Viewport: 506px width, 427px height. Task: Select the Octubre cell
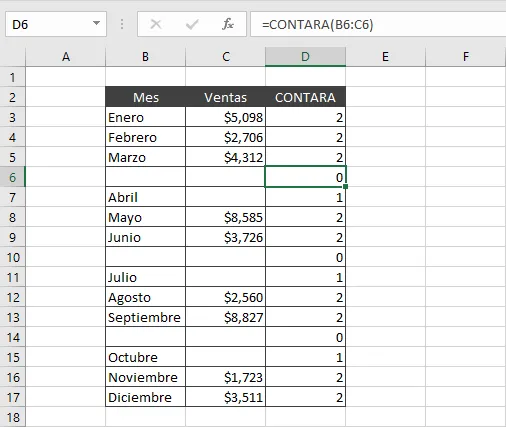click(145, 357)
